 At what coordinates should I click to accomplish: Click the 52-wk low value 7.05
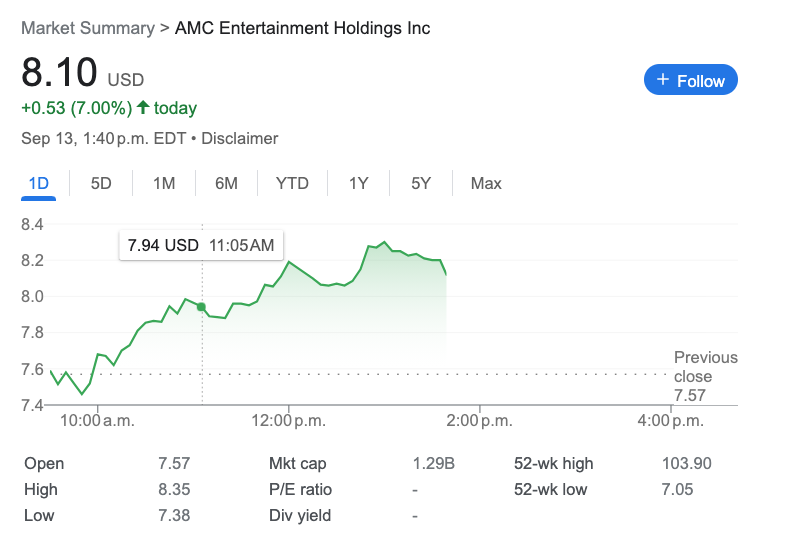(x=677, y=489)
